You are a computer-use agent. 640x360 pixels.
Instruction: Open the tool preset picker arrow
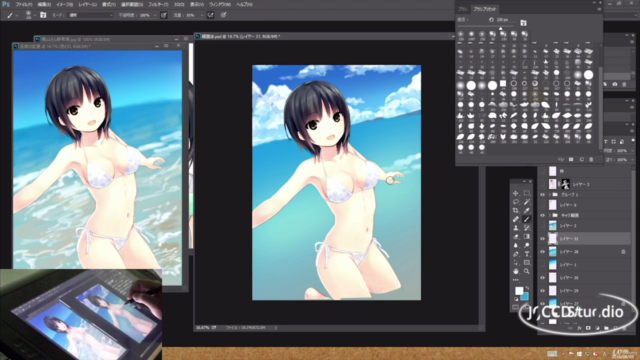(16, 15)
